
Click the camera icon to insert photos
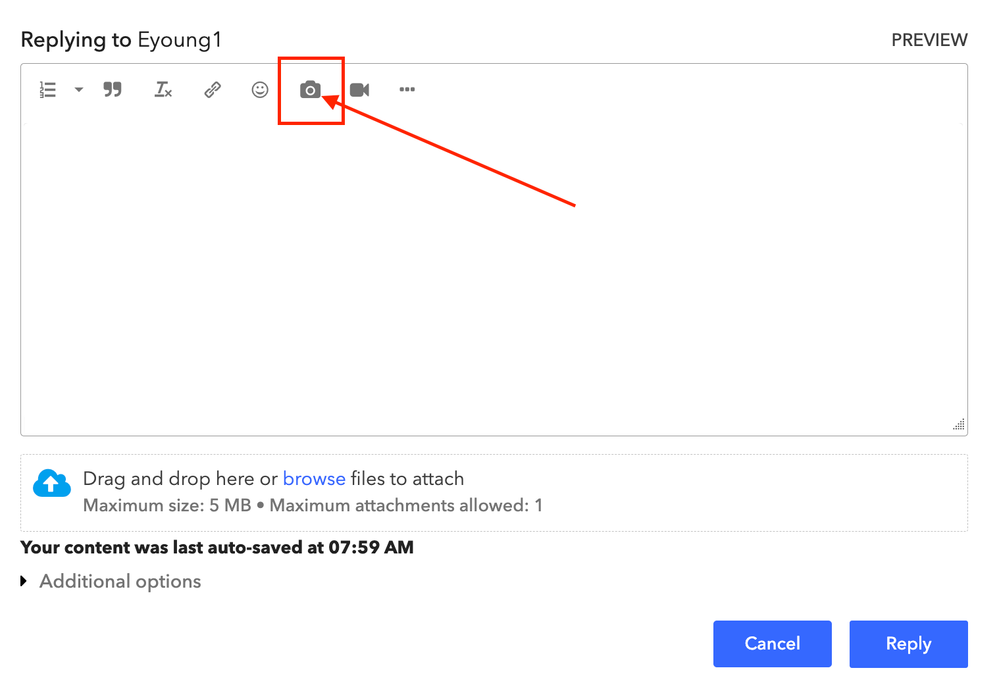click(x=310, y=90)
